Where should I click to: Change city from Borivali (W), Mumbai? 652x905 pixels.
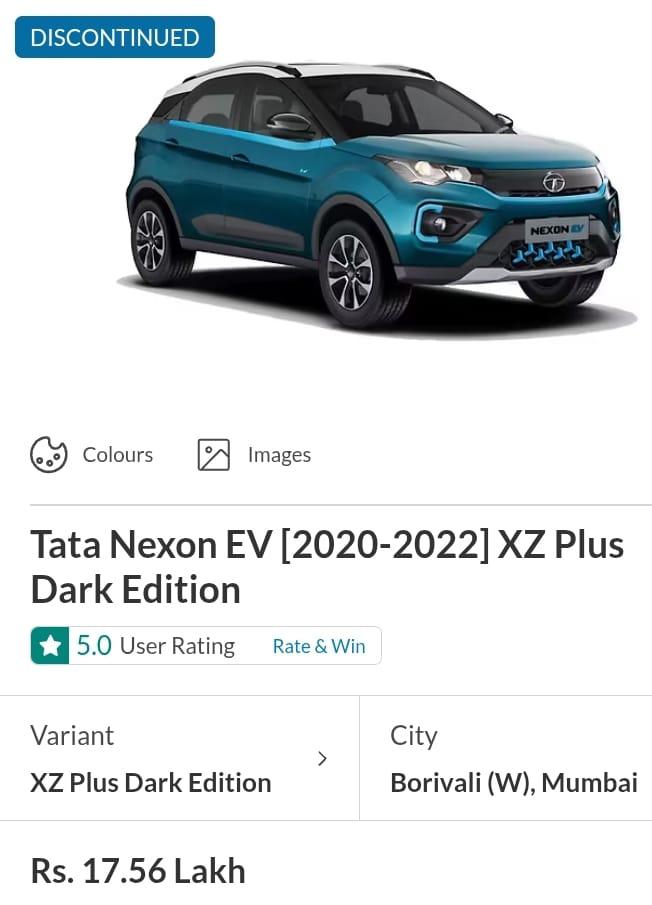[x=506, y=758]
